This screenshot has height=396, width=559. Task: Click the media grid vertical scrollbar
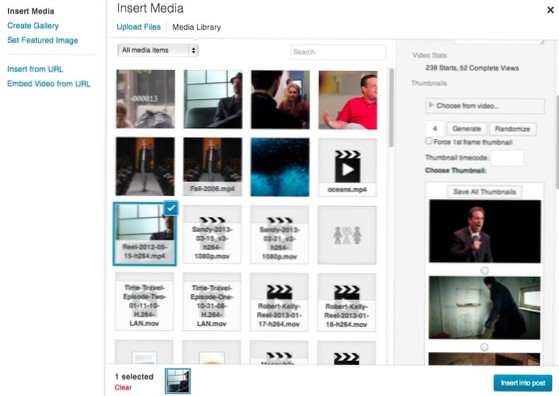391,108
